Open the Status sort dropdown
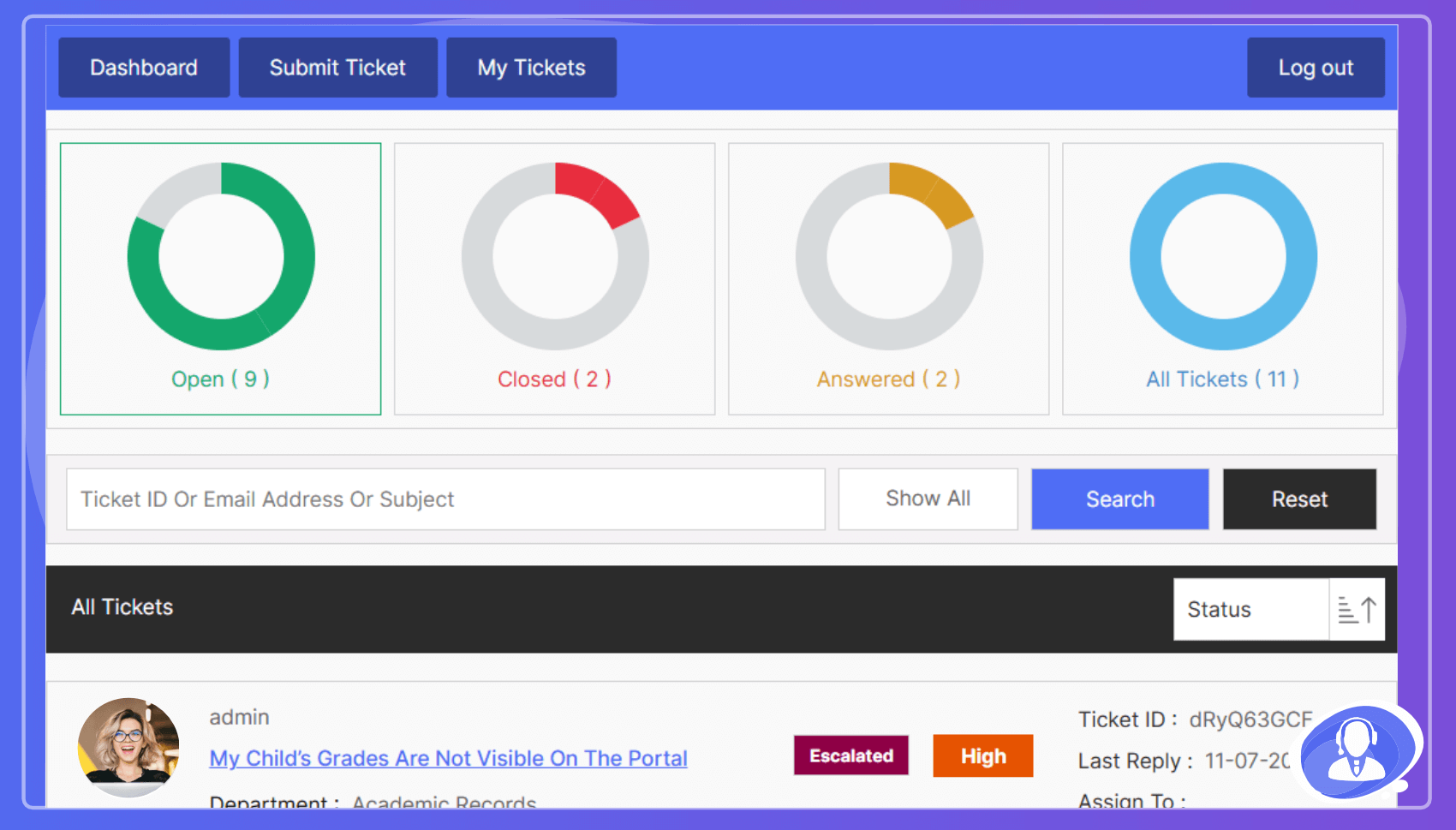This screenshot has height=830, width=1456. pyautogui.click(x=1251, y=610)
